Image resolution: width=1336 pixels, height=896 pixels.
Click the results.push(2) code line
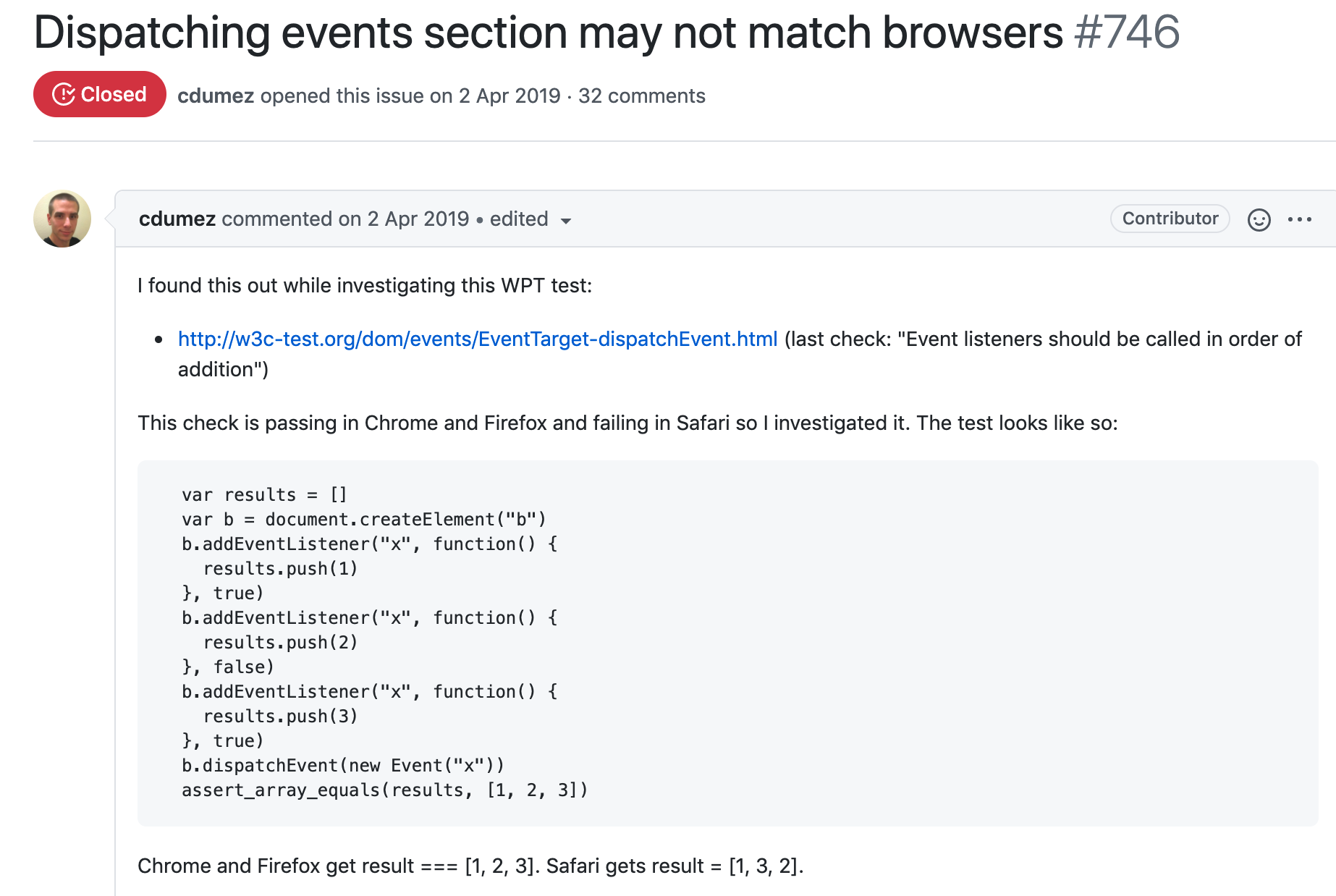pos(281,642)
